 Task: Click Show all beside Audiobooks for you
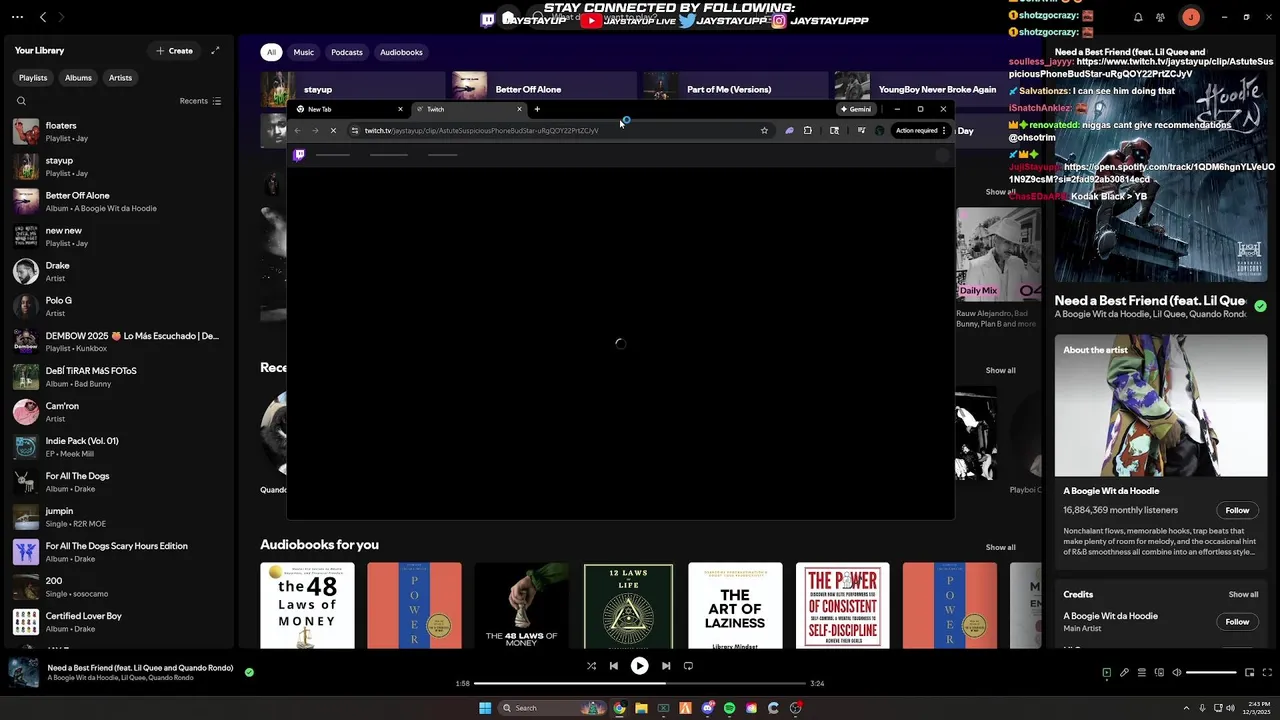click(x=1000, y=547)
